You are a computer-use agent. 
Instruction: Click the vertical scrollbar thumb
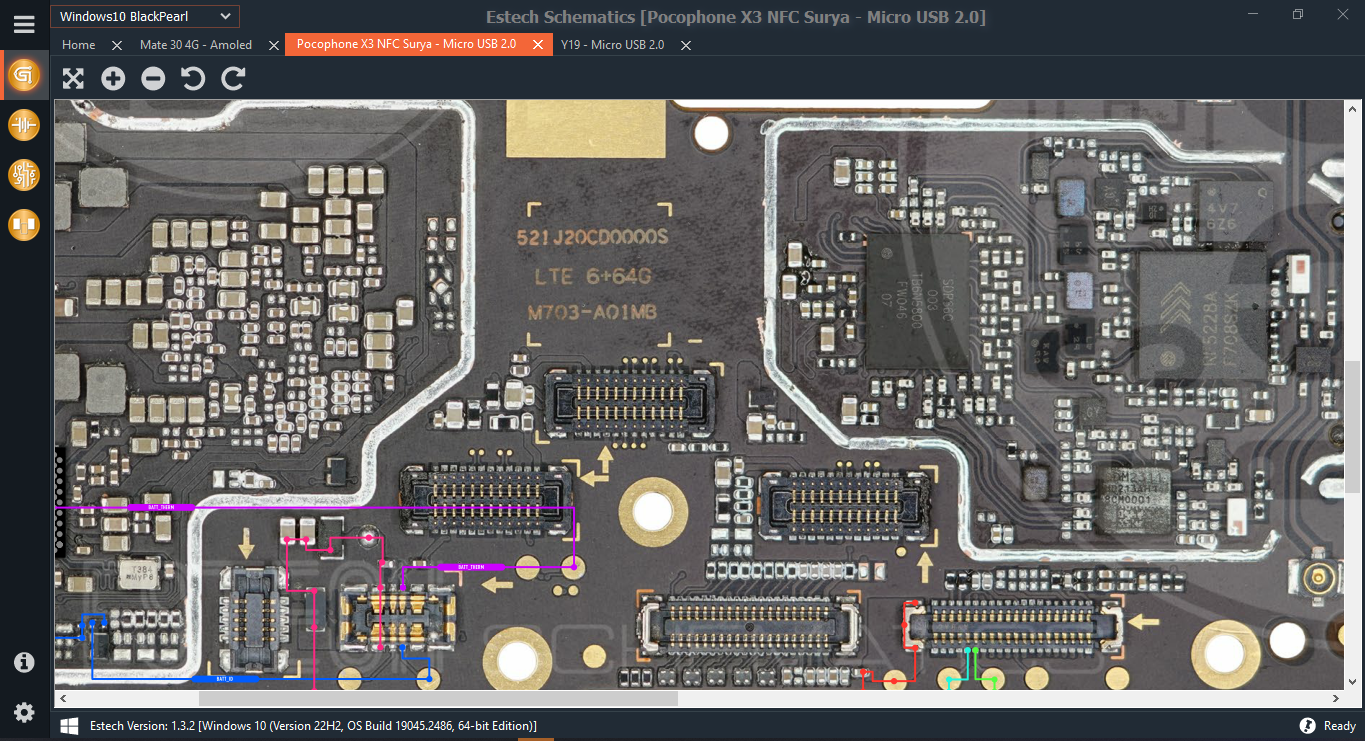click(x=1352, y=426)
